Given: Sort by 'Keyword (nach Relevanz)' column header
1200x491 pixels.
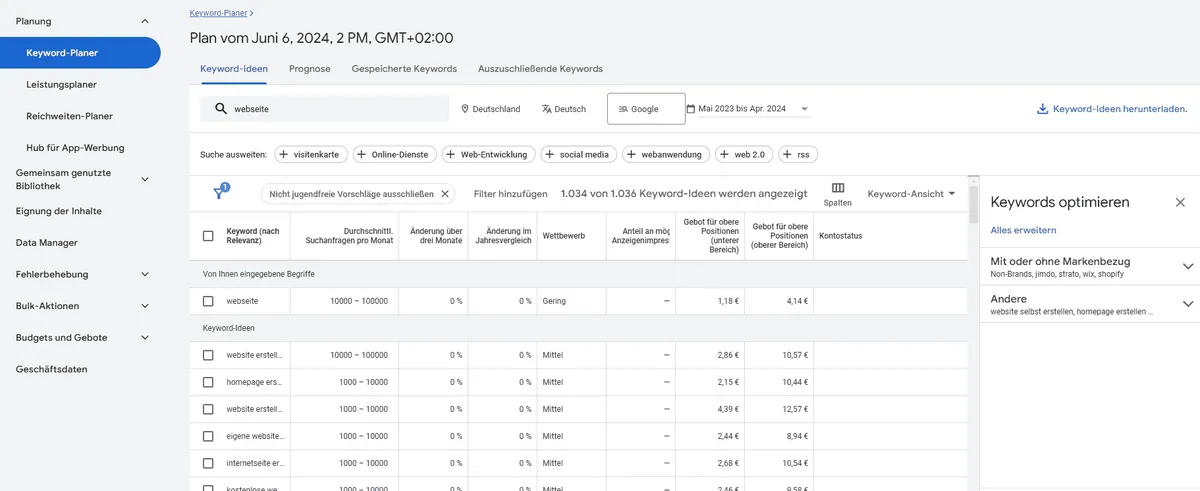Looking at the screenshot, I should [253, 236].
